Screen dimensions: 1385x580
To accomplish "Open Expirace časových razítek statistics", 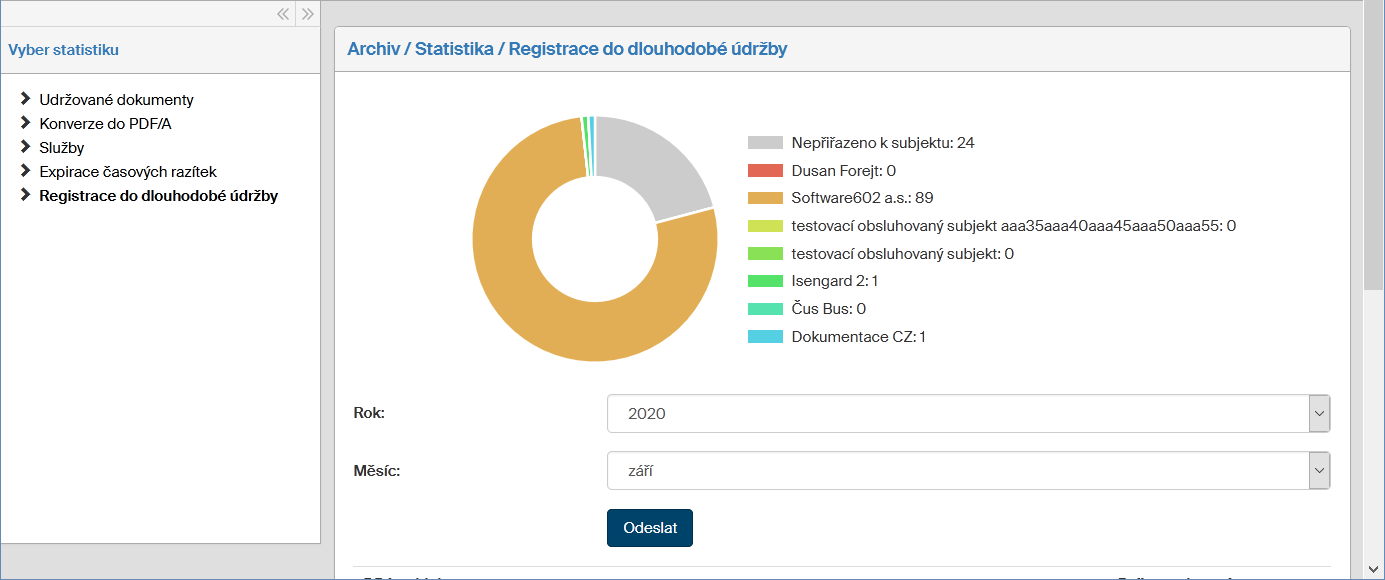I will click(x=127, y=172).
